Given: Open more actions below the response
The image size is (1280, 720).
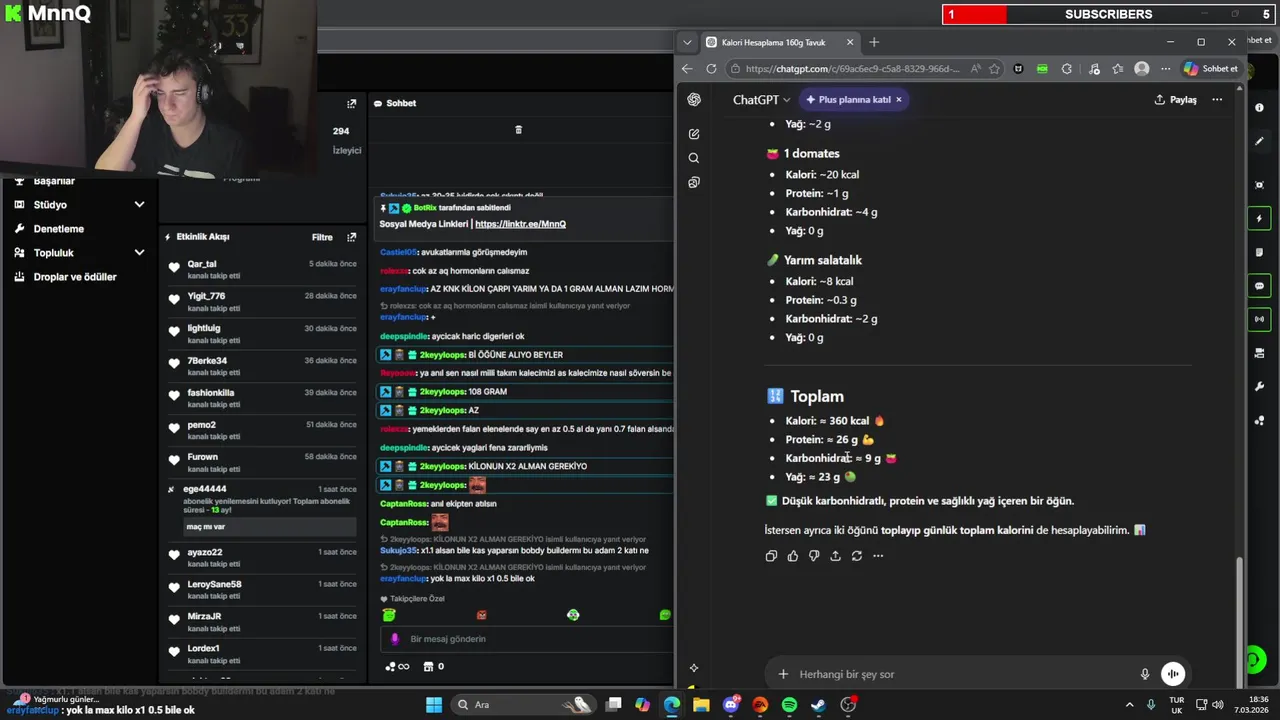Looking at the screenshot, I should [878, 556].
